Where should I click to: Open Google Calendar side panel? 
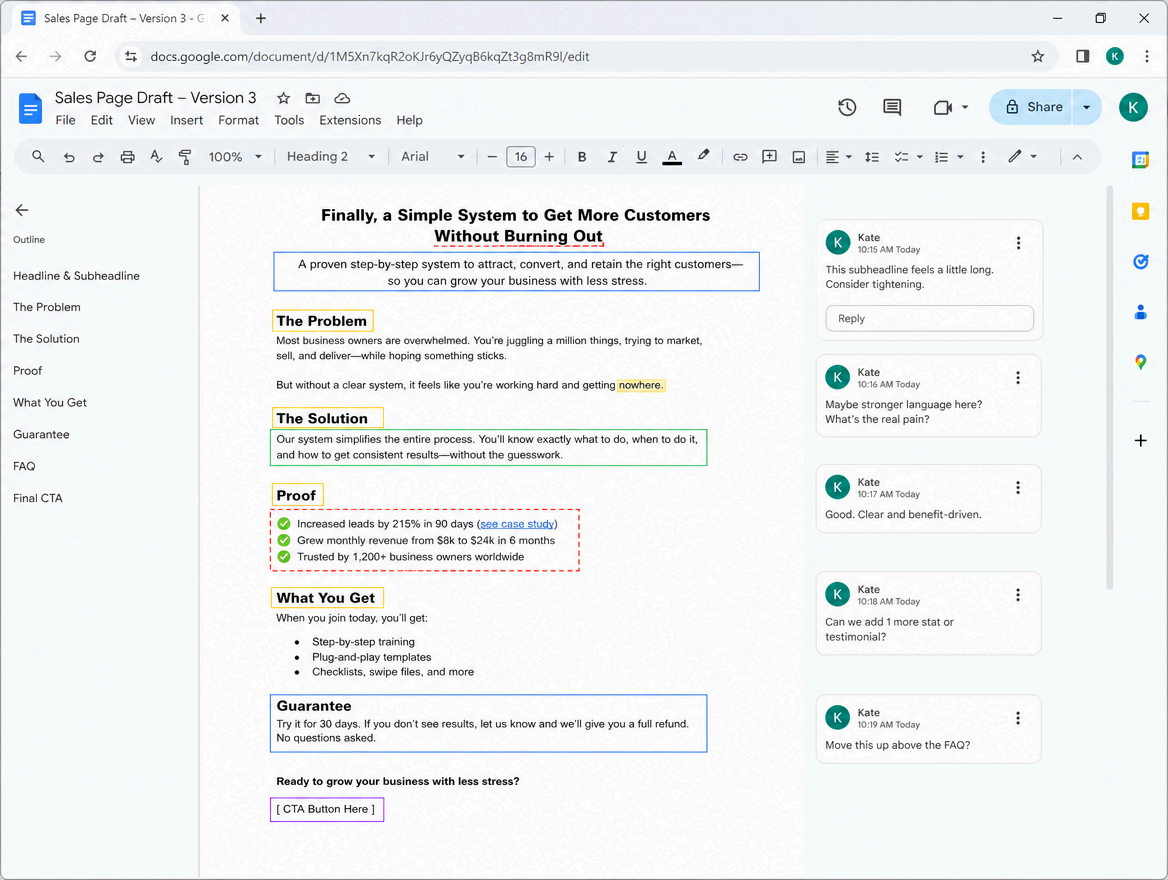click(x=1140, y=159)
